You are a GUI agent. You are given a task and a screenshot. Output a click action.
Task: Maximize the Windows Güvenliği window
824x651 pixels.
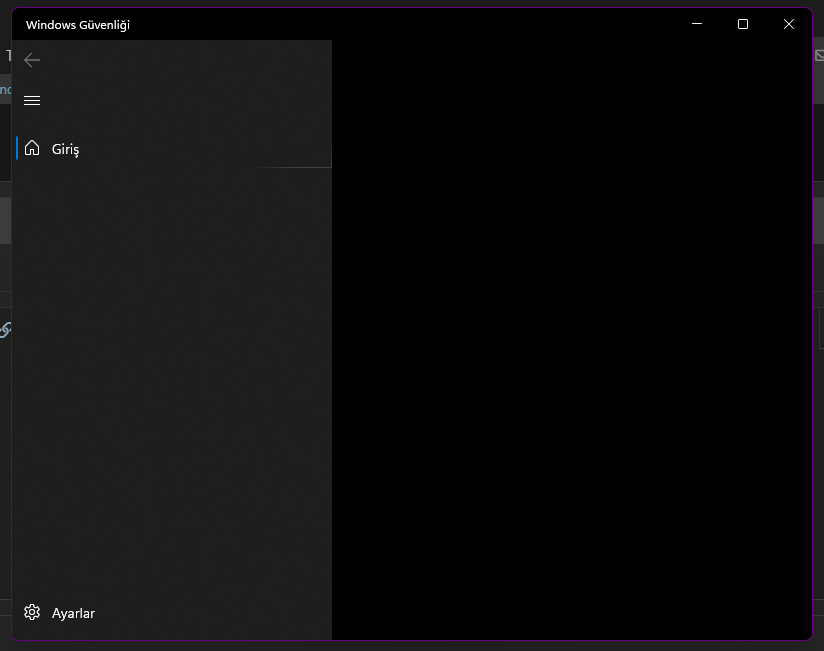(743, 24)
